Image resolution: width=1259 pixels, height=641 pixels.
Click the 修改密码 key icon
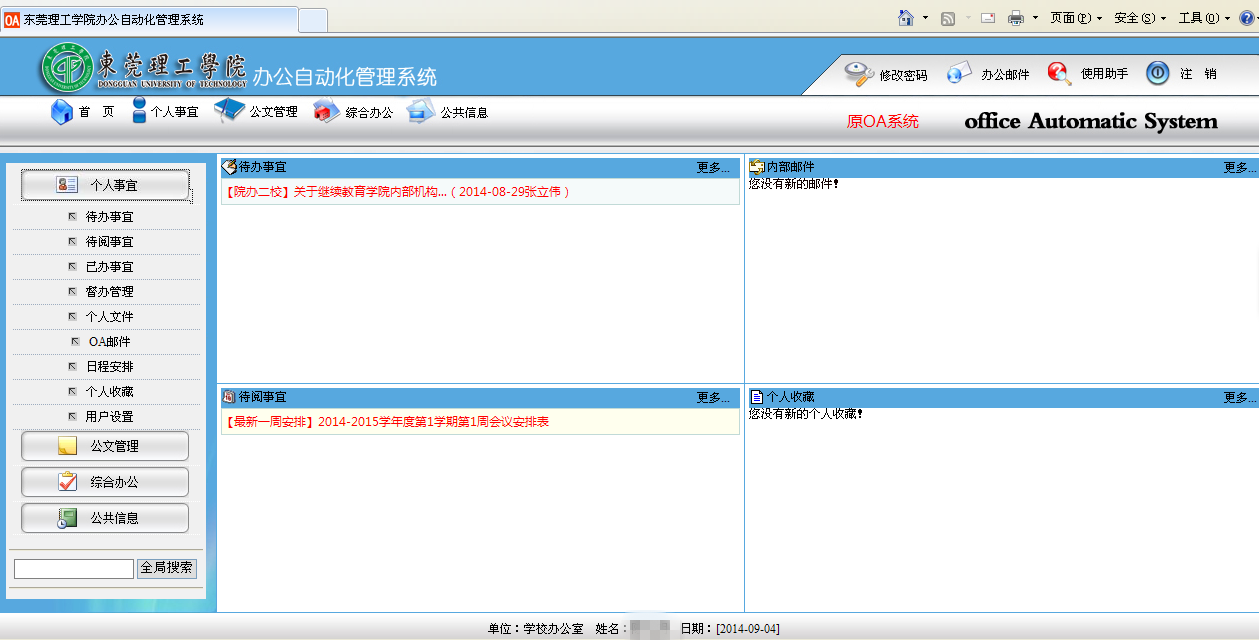[859, 74]
